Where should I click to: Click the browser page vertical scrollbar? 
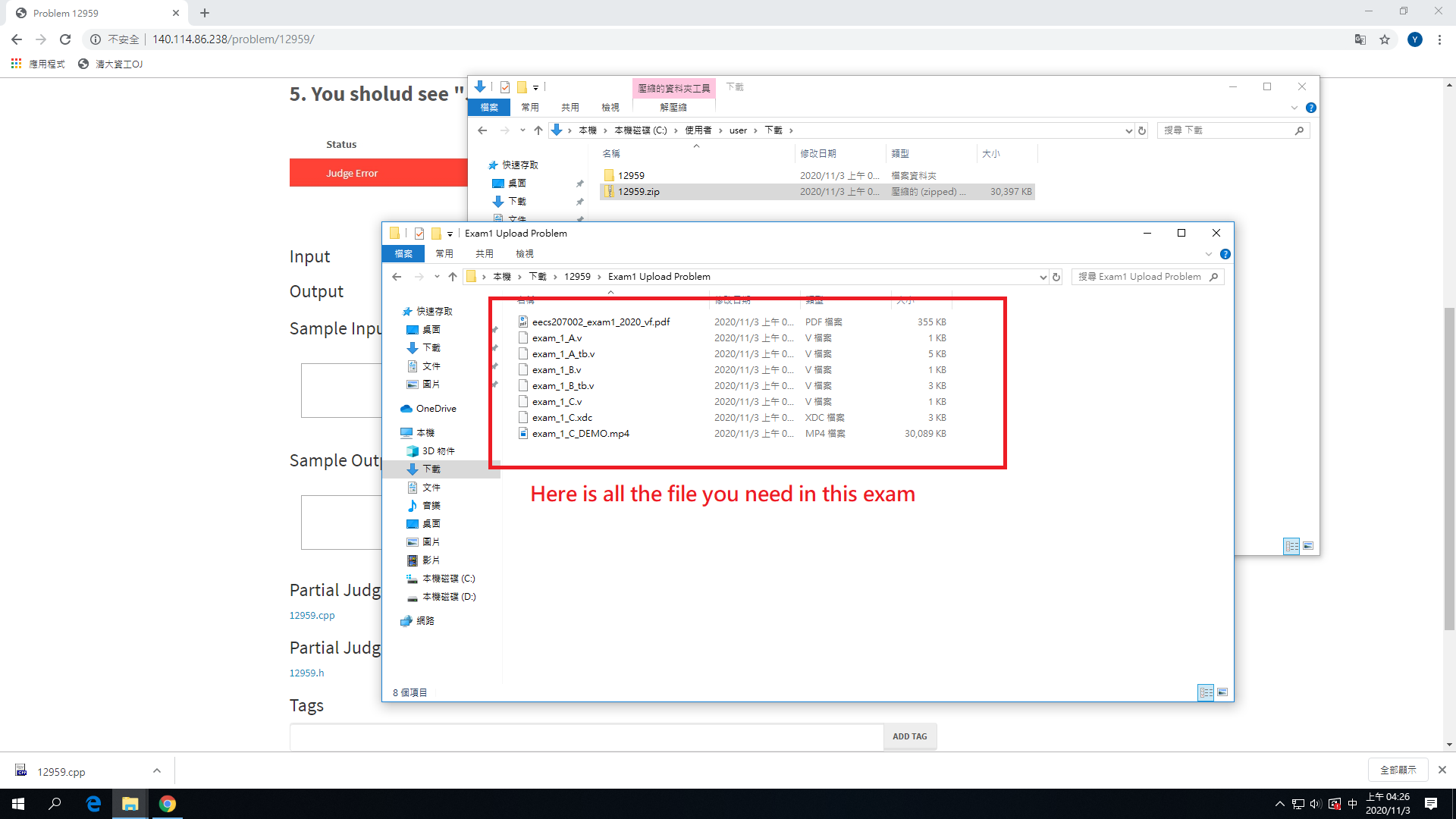tap(1449, 467)
